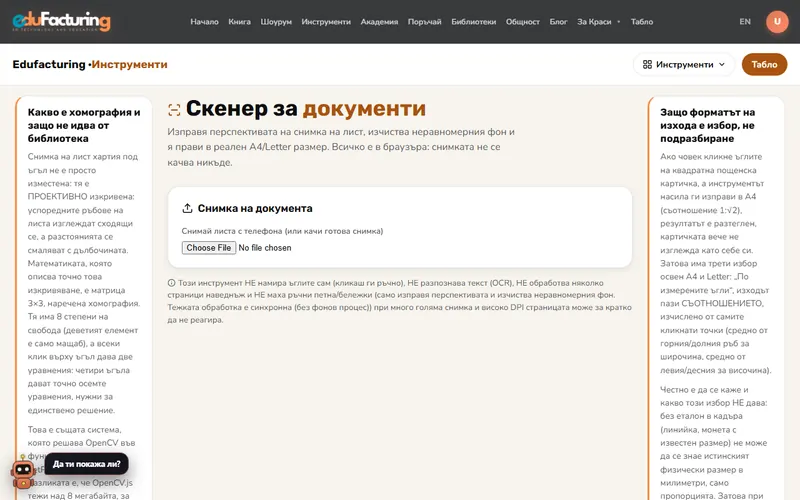The width and height of the screenshot is (800, 500).
Task: Click the orange Табло button
Action: 764,64
